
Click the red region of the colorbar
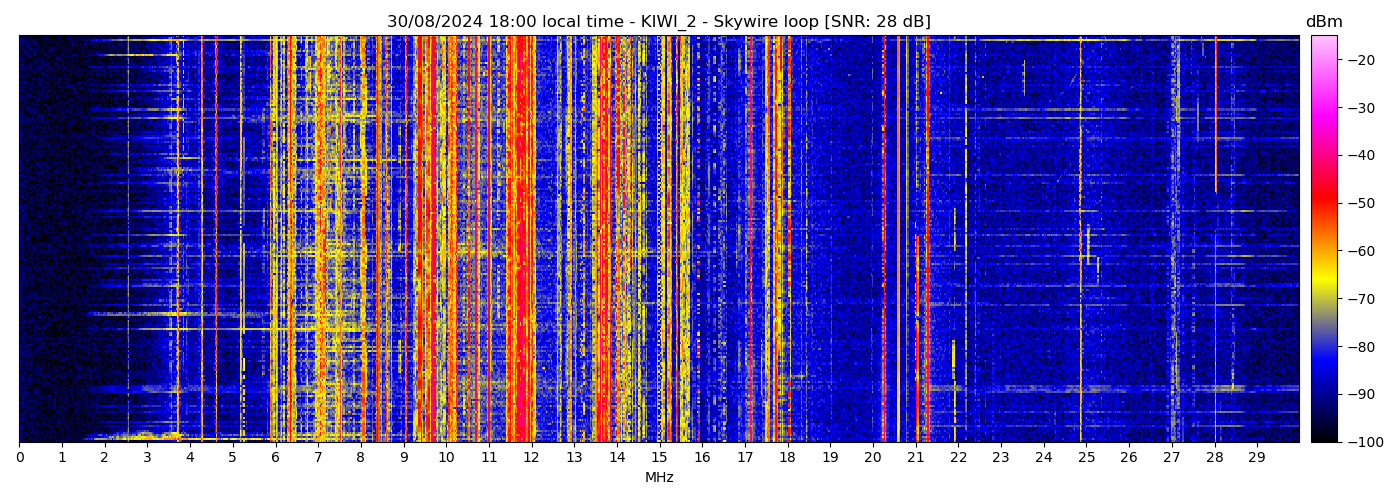[1324, 203]
